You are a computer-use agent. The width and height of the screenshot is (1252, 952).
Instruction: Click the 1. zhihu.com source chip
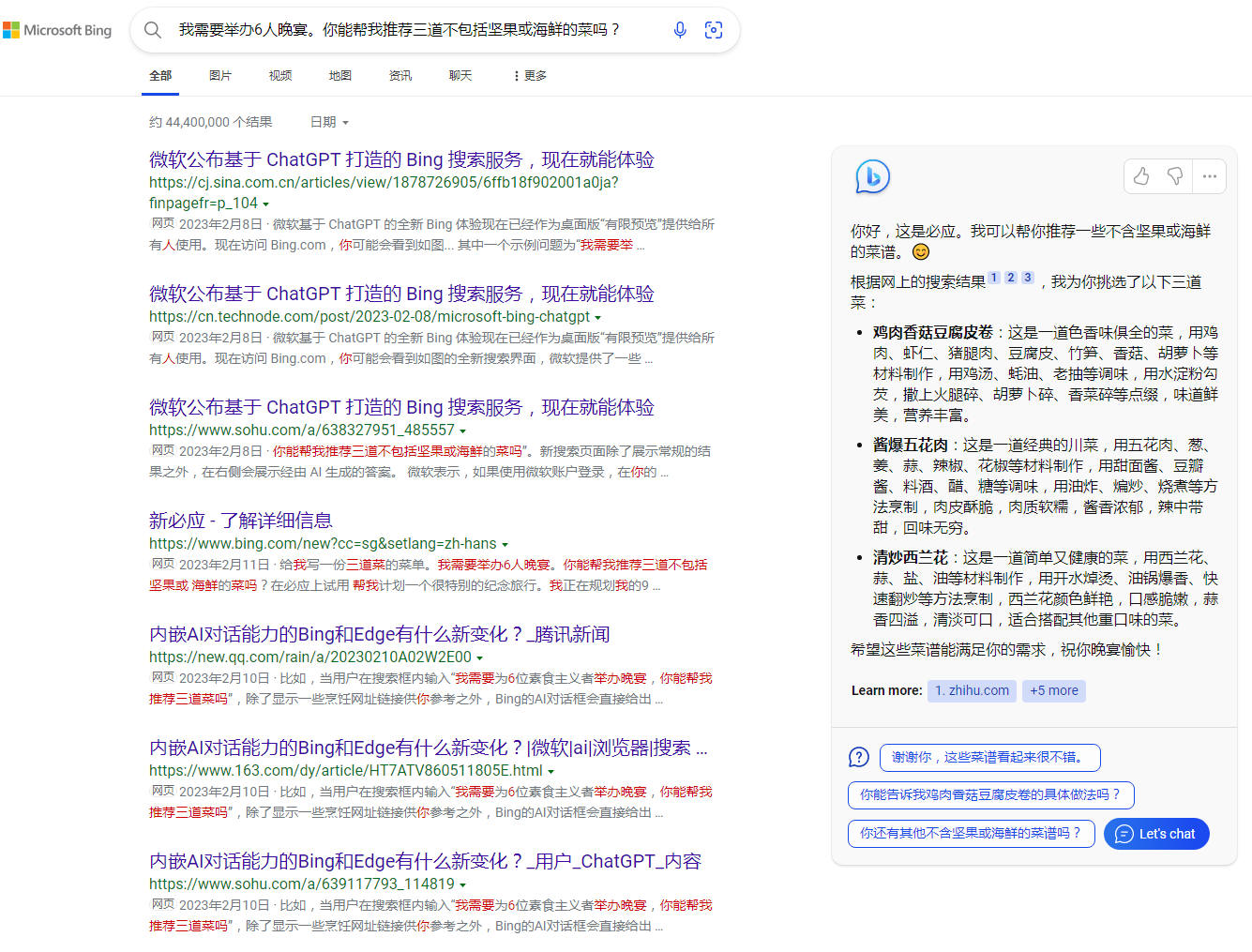[972, 690]
